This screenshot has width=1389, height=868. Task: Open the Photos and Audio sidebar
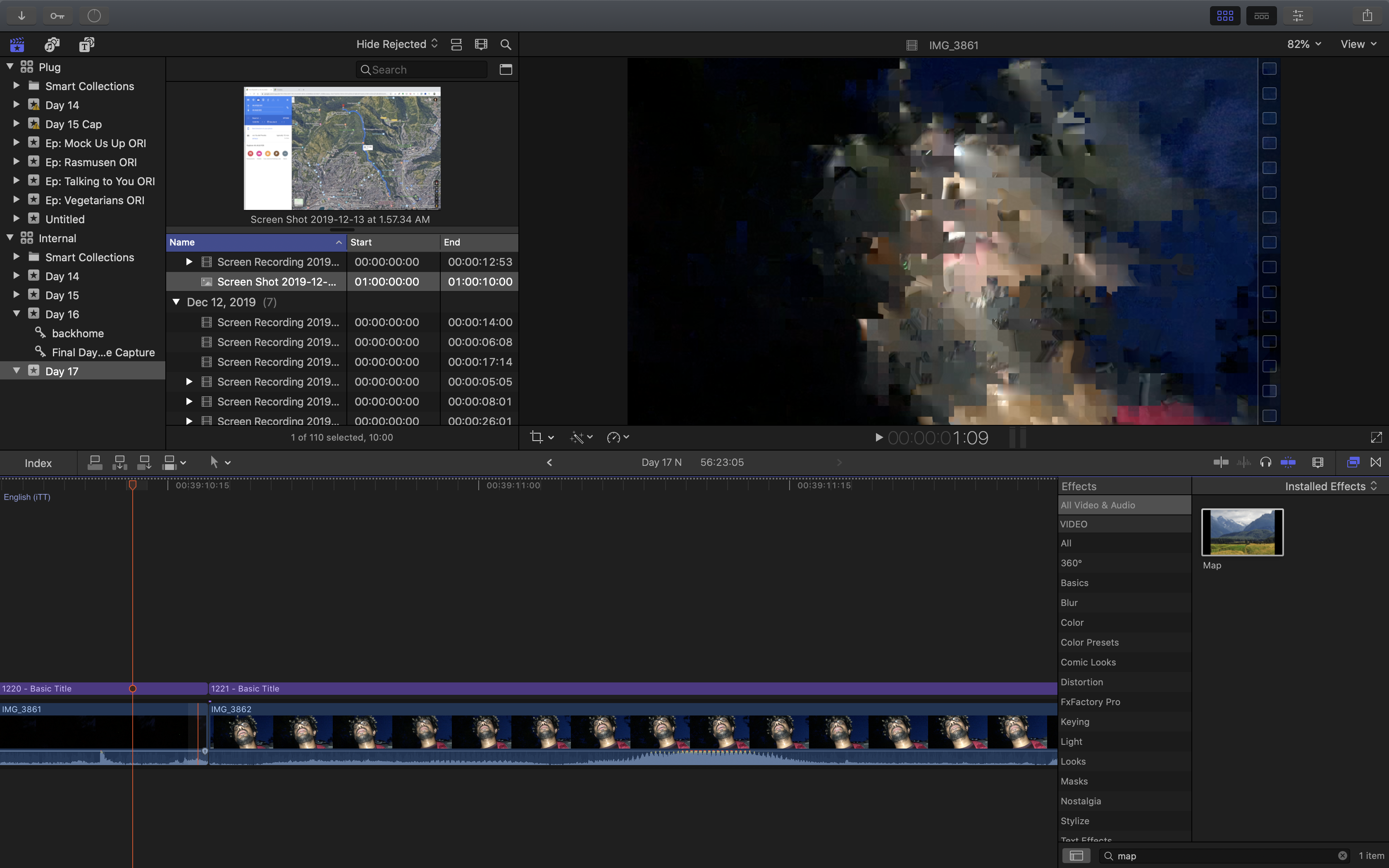[x=52, y=45]
